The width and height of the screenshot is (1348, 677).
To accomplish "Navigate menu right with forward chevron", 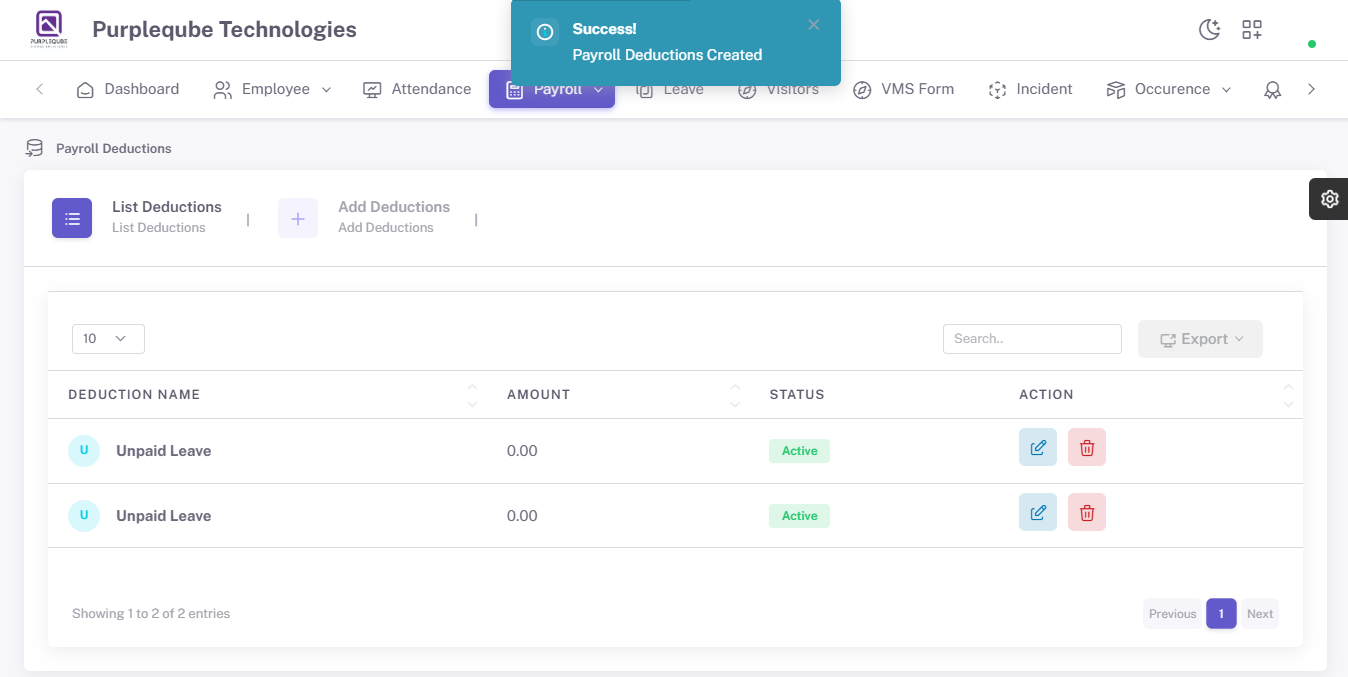I will [1311, 89].
